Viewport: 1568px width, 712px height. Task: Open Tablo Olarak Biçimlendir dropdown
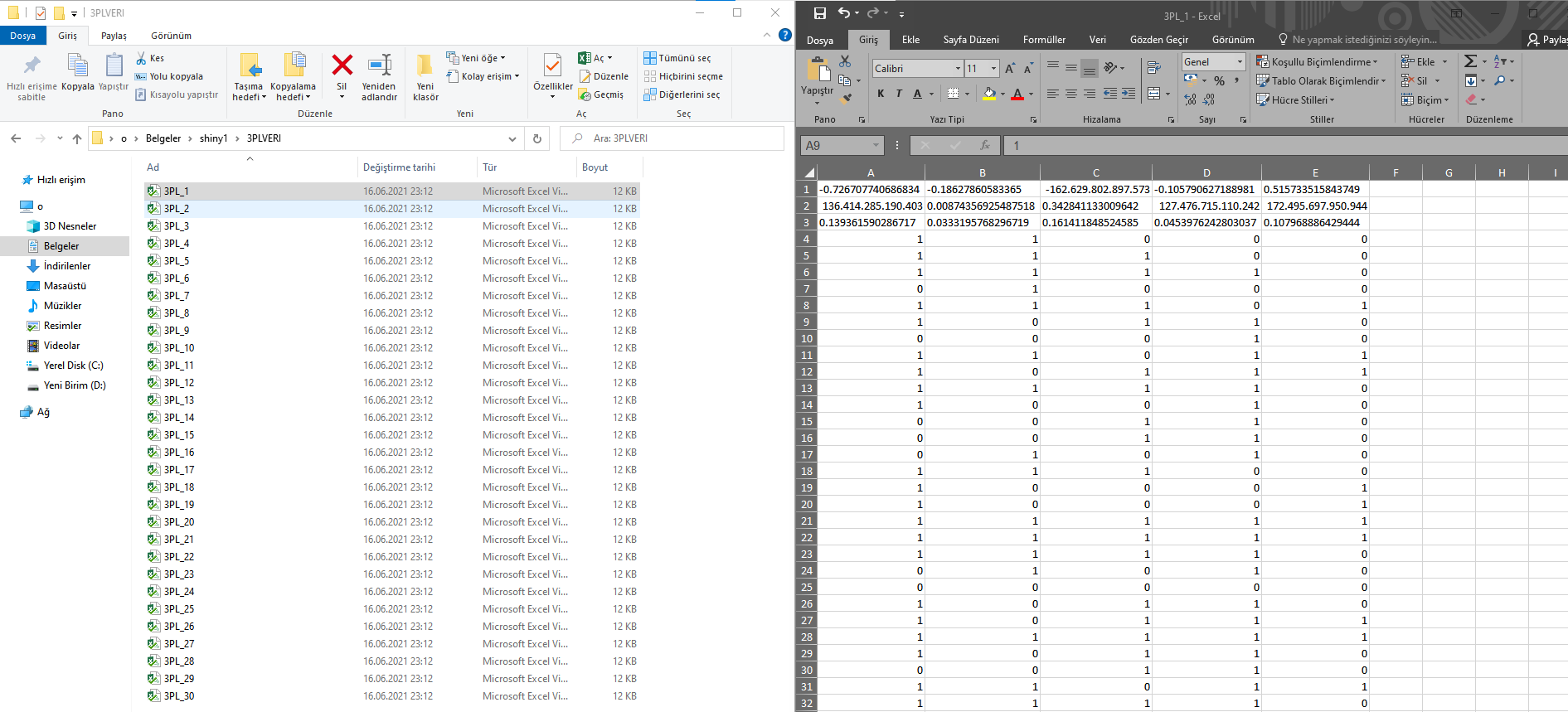coord(1321,81)
